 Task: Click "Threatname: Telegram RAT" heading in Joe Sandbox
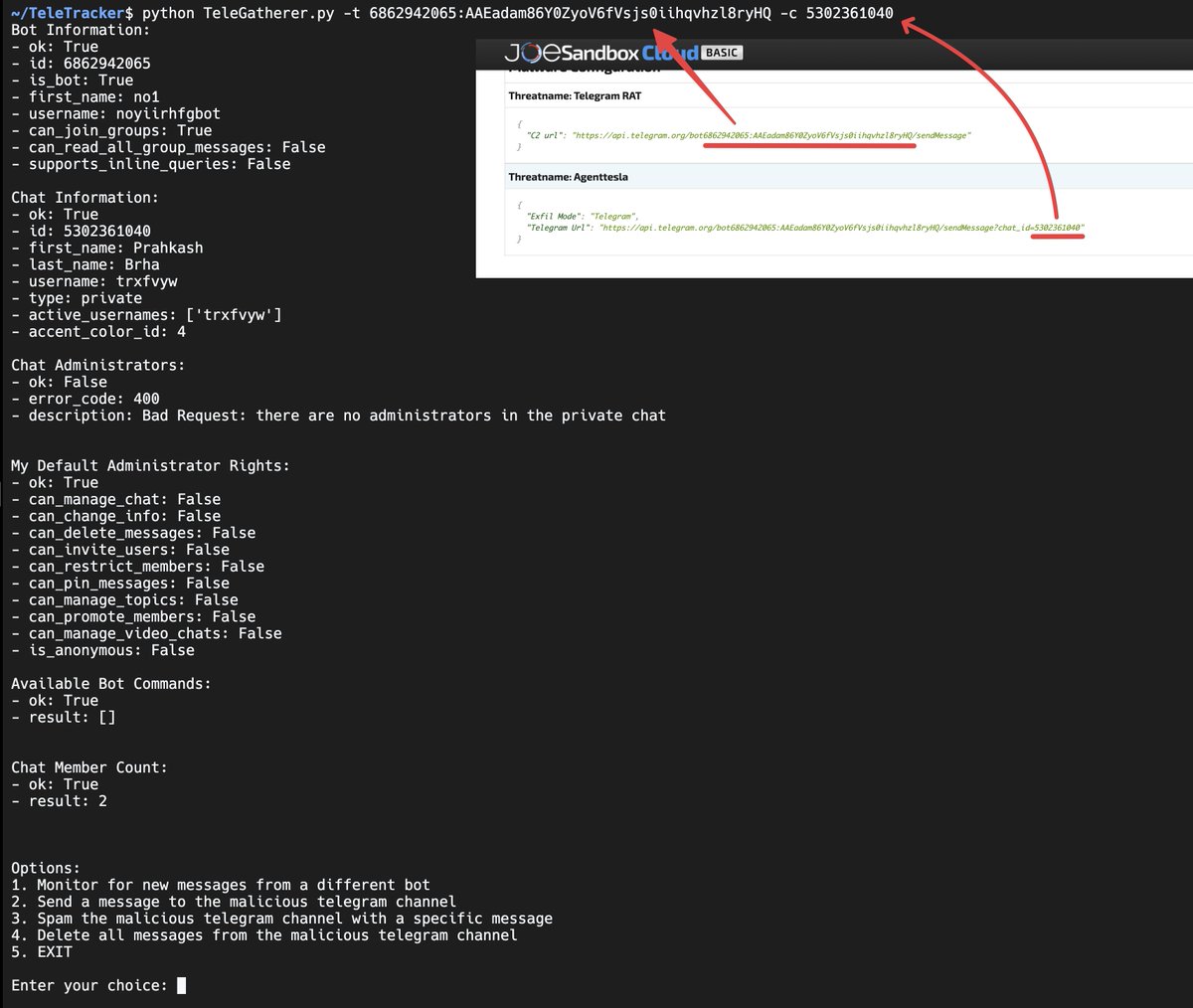(575, 96)
